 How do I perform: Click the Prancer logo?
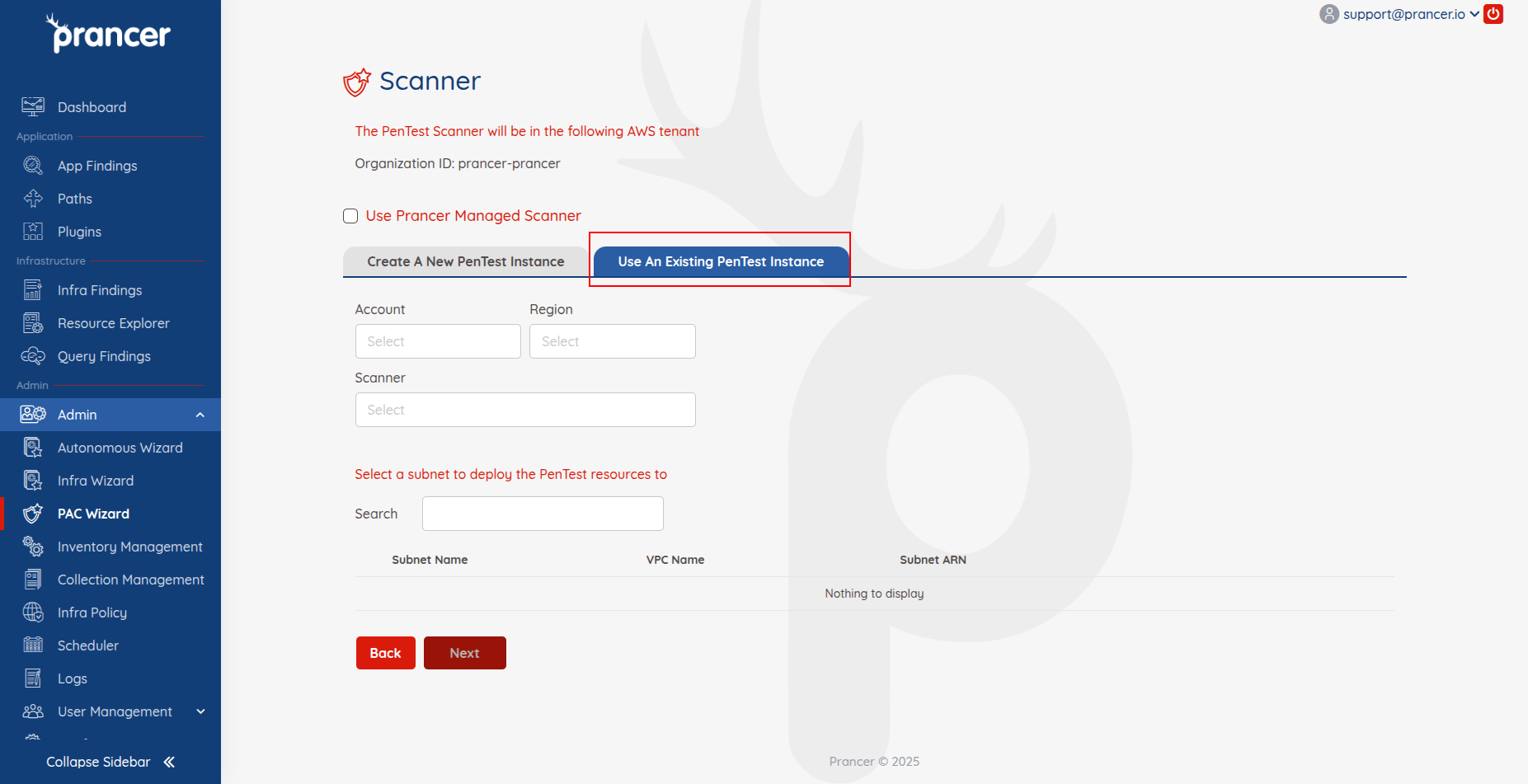pos(108,34)
